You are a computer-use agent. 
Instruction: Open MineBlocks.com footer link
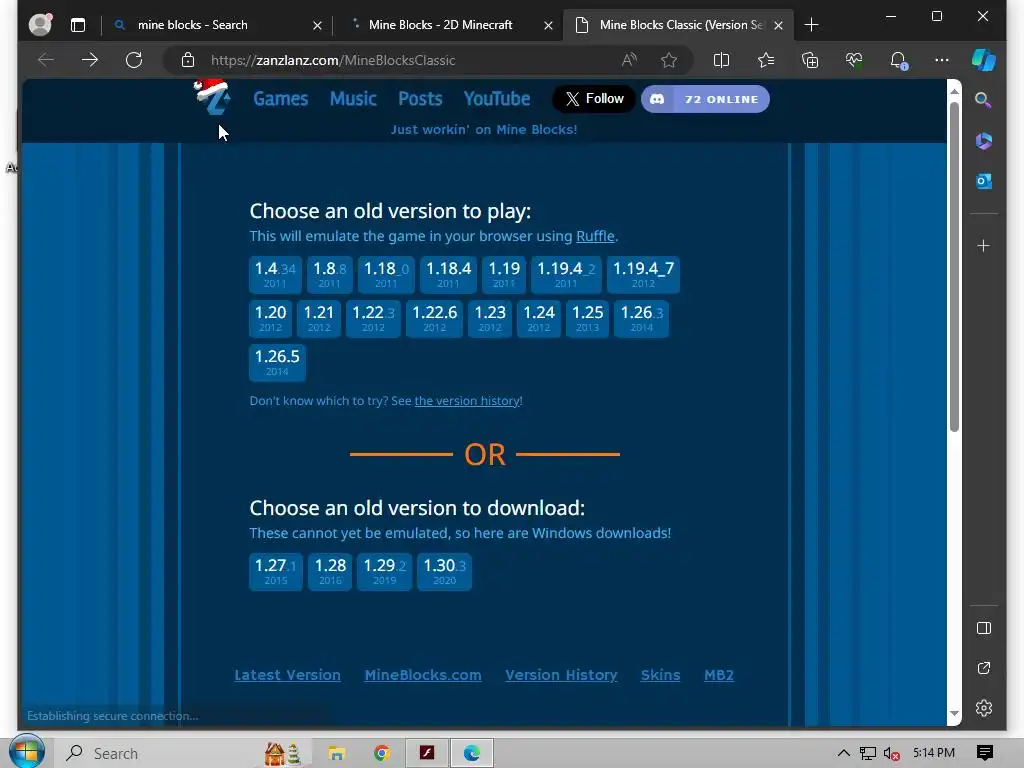[423, 675]
